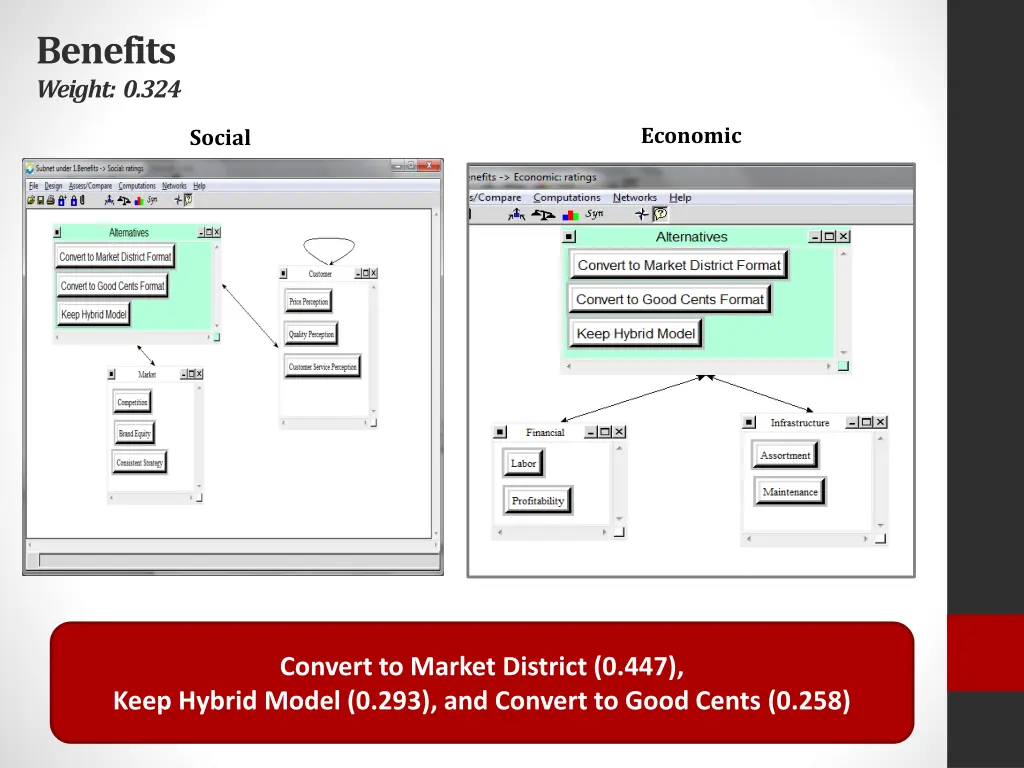Viewport: 1024px width, 768px height.
Task: Select the Maintenance node
Action: (790, 492)
